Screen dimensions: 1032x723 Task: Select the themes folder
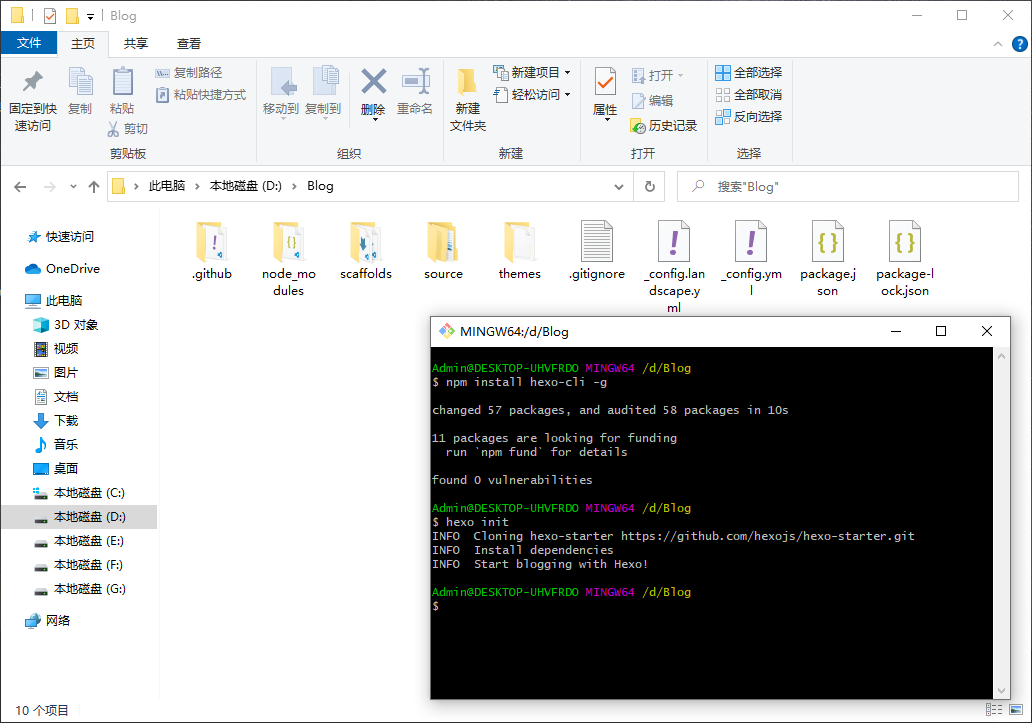[x=520, y=251]
